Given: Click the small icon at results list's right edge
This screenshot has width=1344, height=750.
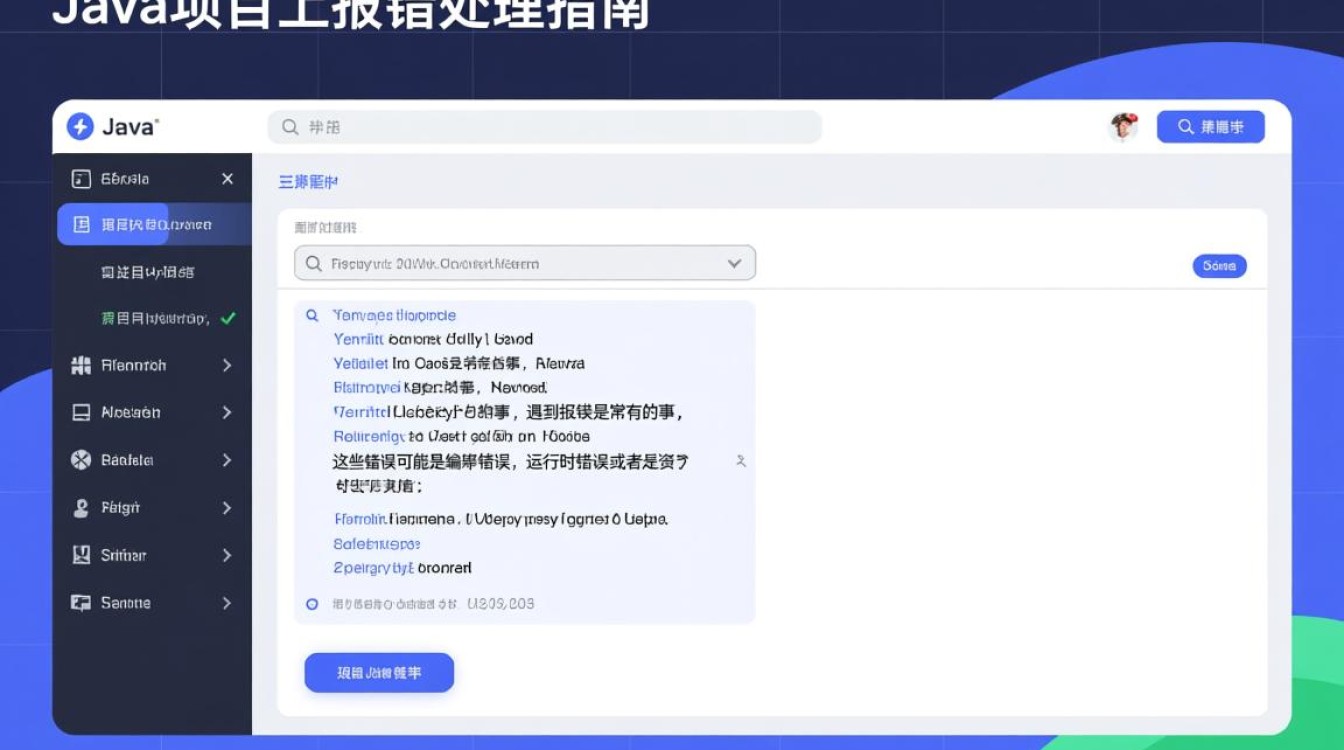Looking at the screenshot, I should pos(741,461).
